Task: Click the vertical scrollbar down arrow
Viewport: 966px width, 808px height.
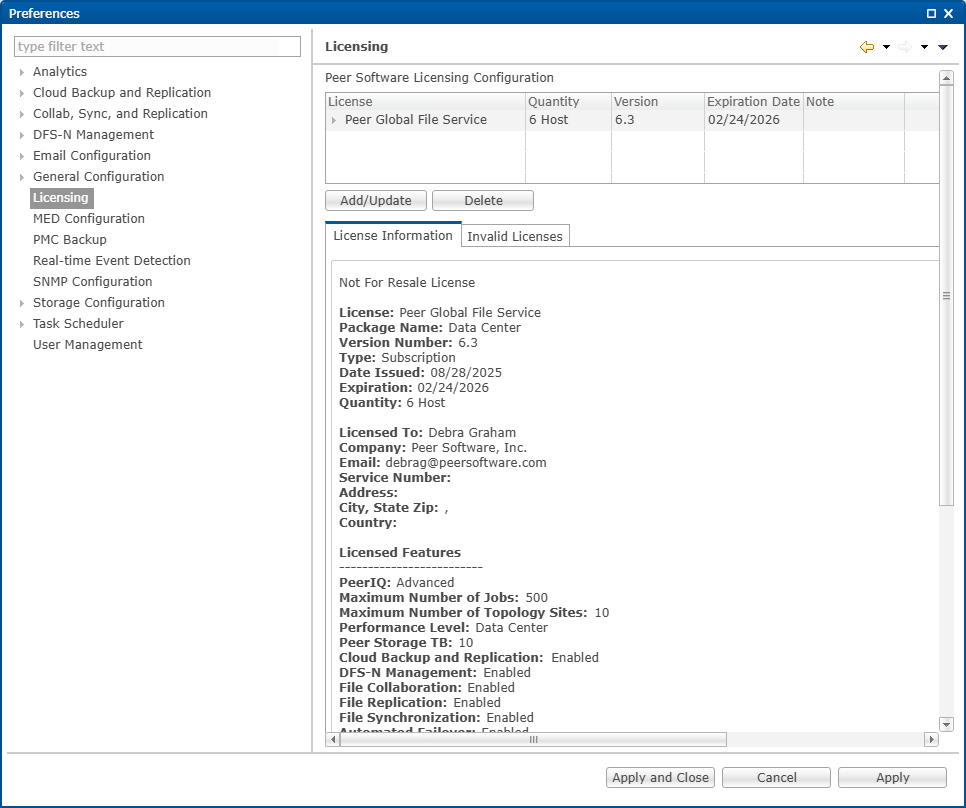Action: 946,724
